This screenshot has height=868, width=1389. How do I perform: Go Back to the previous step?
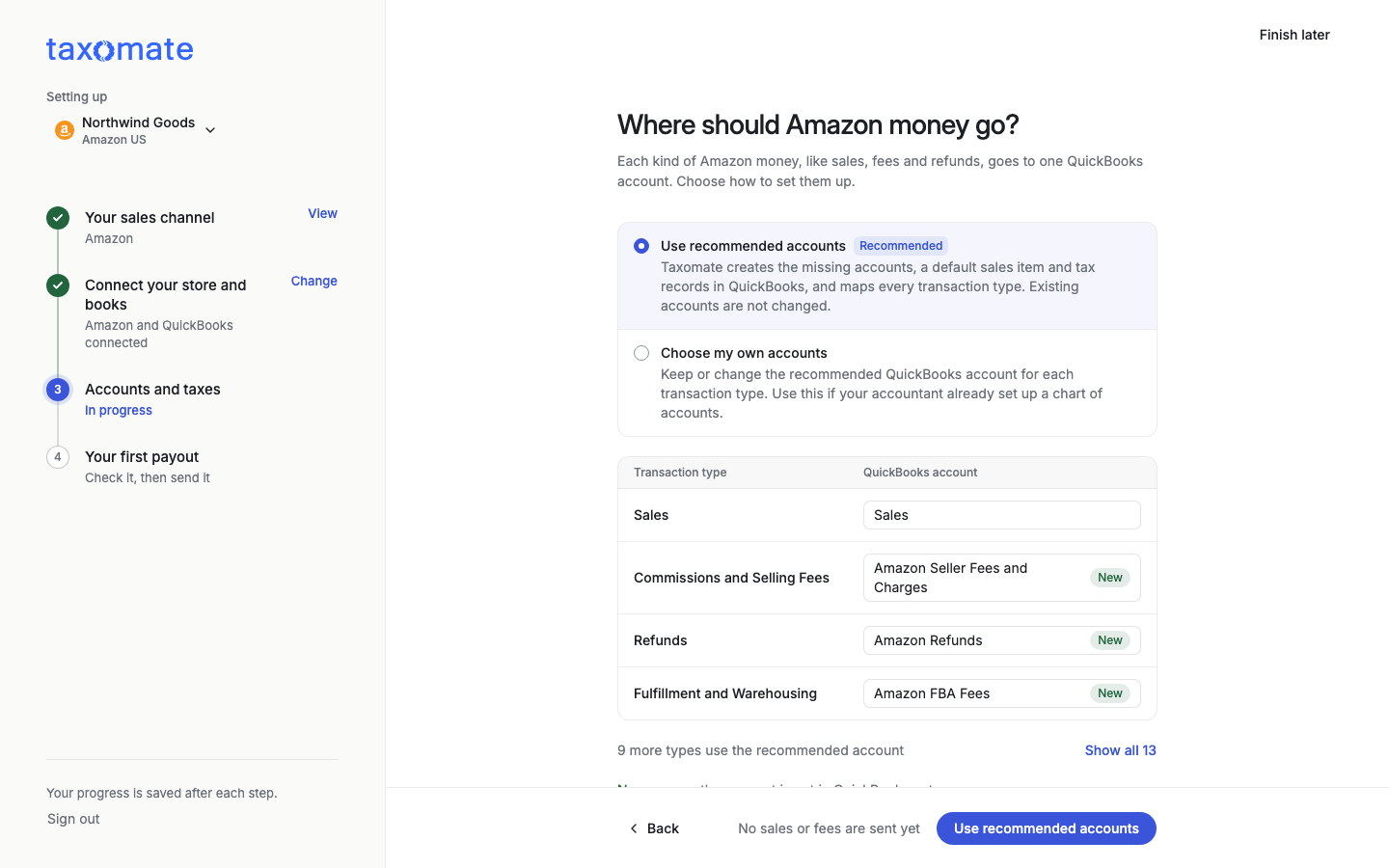654,828
